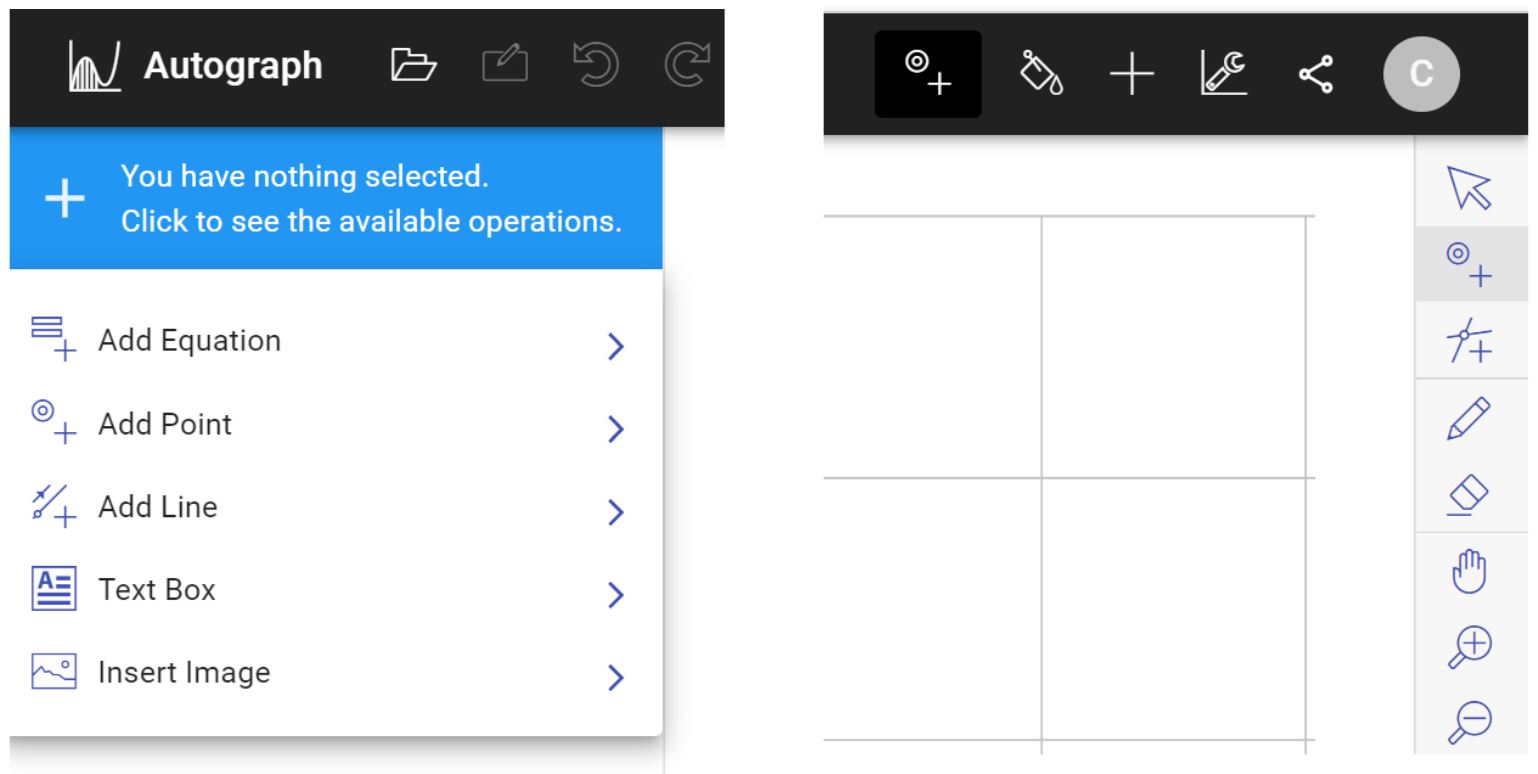Click the Open file folder icon

point(413,66)
